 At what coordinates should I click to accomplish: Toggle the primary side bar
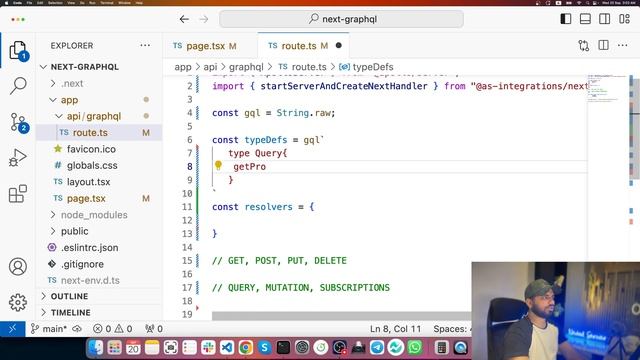coord(566,19)
